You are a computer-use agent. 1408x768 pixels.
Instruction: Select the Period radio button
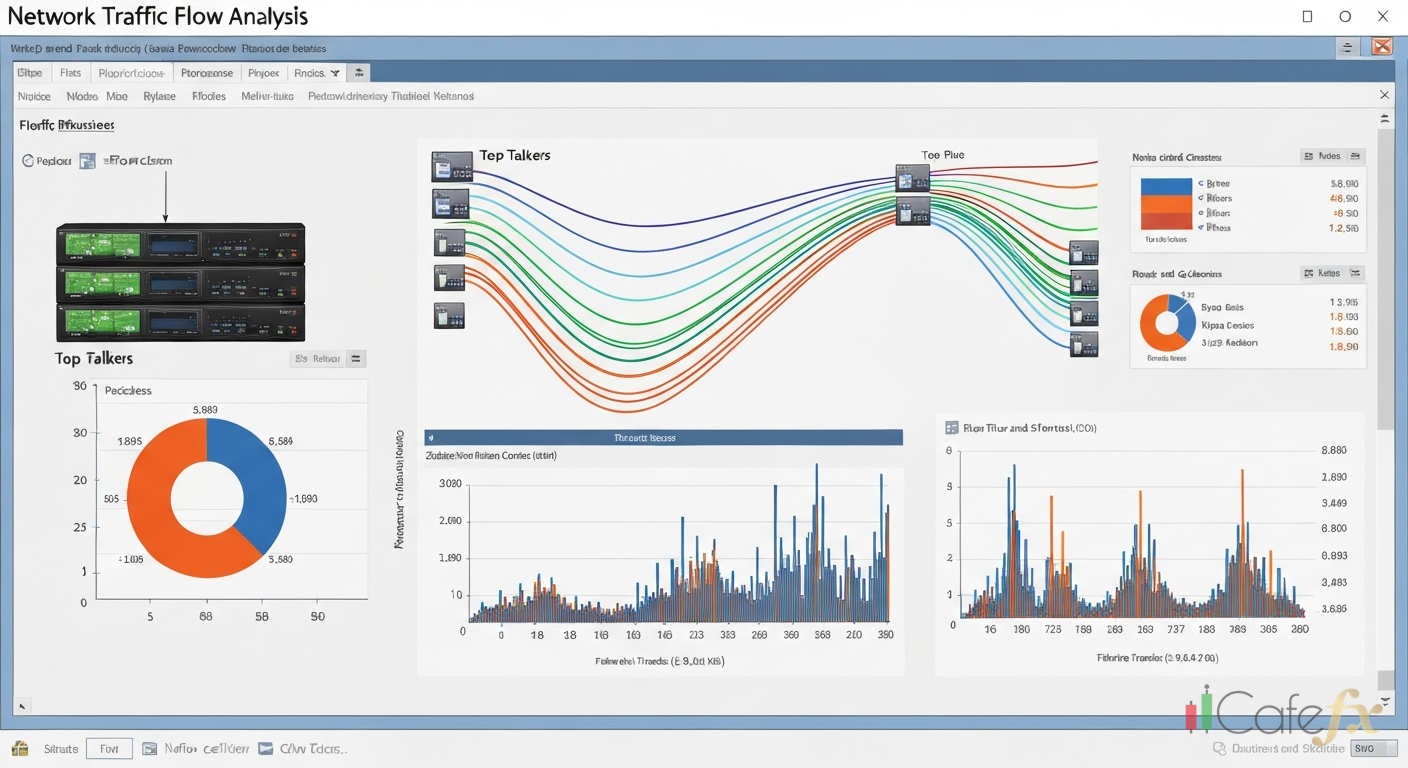click(x=28, y=160)
